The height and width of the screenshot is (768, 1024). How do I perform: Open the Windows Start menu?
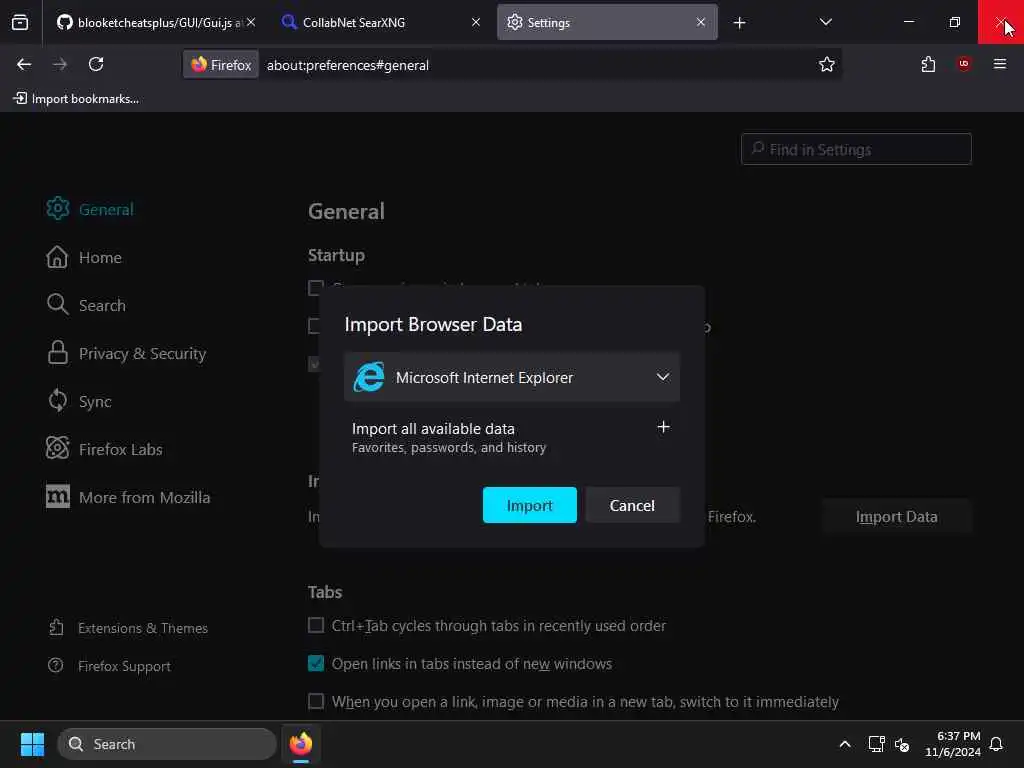(x=32, y=744)
